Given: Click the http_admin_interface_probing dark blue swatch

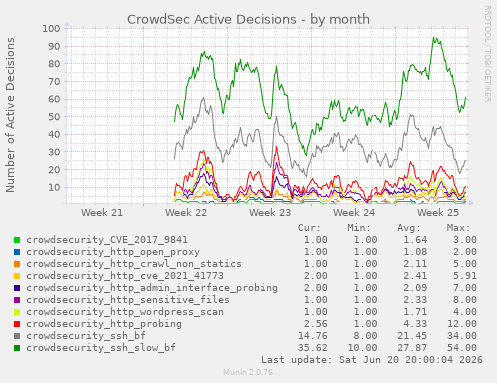Looking at the screenshot, I should (17, 288).
